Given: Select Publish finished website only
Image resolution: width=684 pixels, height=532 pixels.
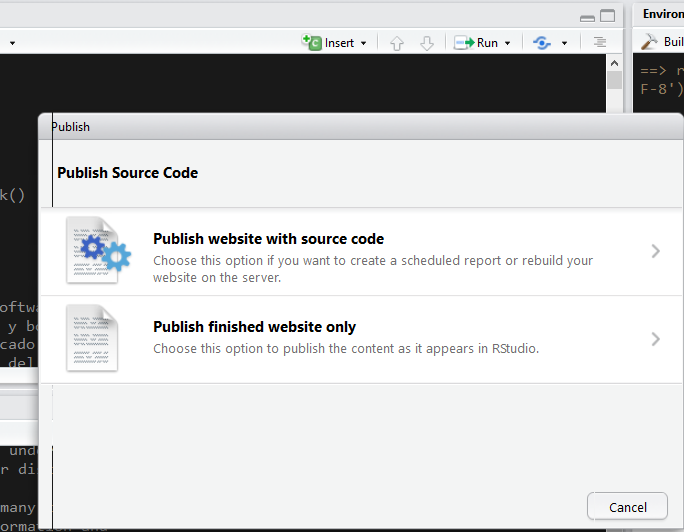Looking at the screenshot, I should pos(254,327).
